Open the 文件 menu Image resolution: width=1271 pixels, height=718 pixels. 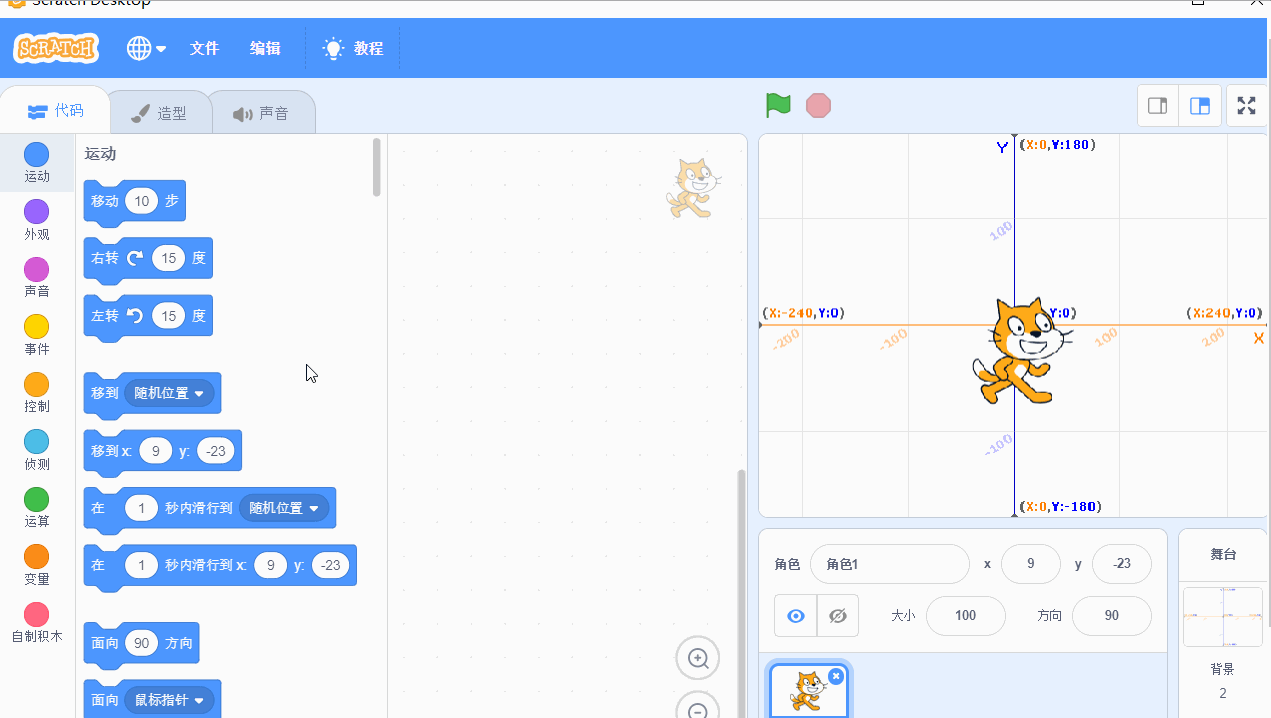[204, 48]
